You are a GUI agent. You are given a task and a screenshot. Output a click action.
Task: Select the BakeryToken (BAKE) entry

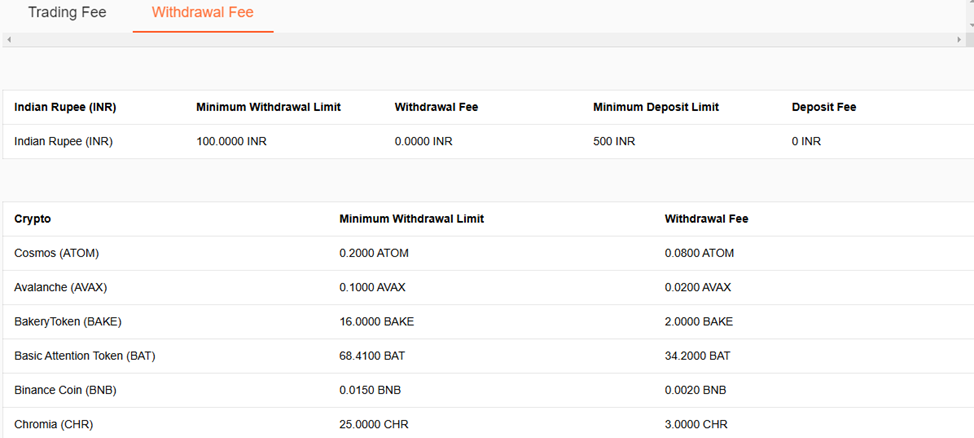tap(67, 321)
